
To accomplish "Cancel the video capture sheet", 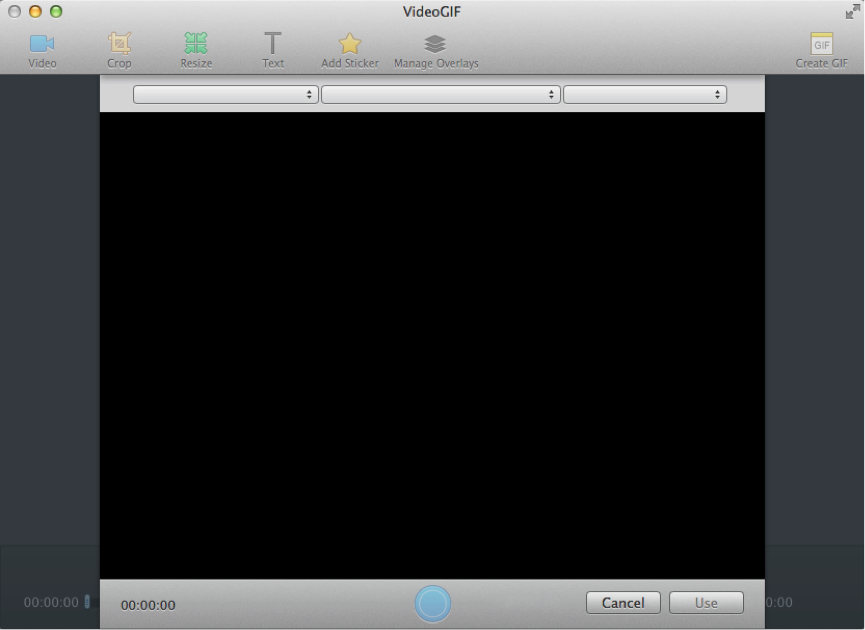I will [x=623, y=603].
